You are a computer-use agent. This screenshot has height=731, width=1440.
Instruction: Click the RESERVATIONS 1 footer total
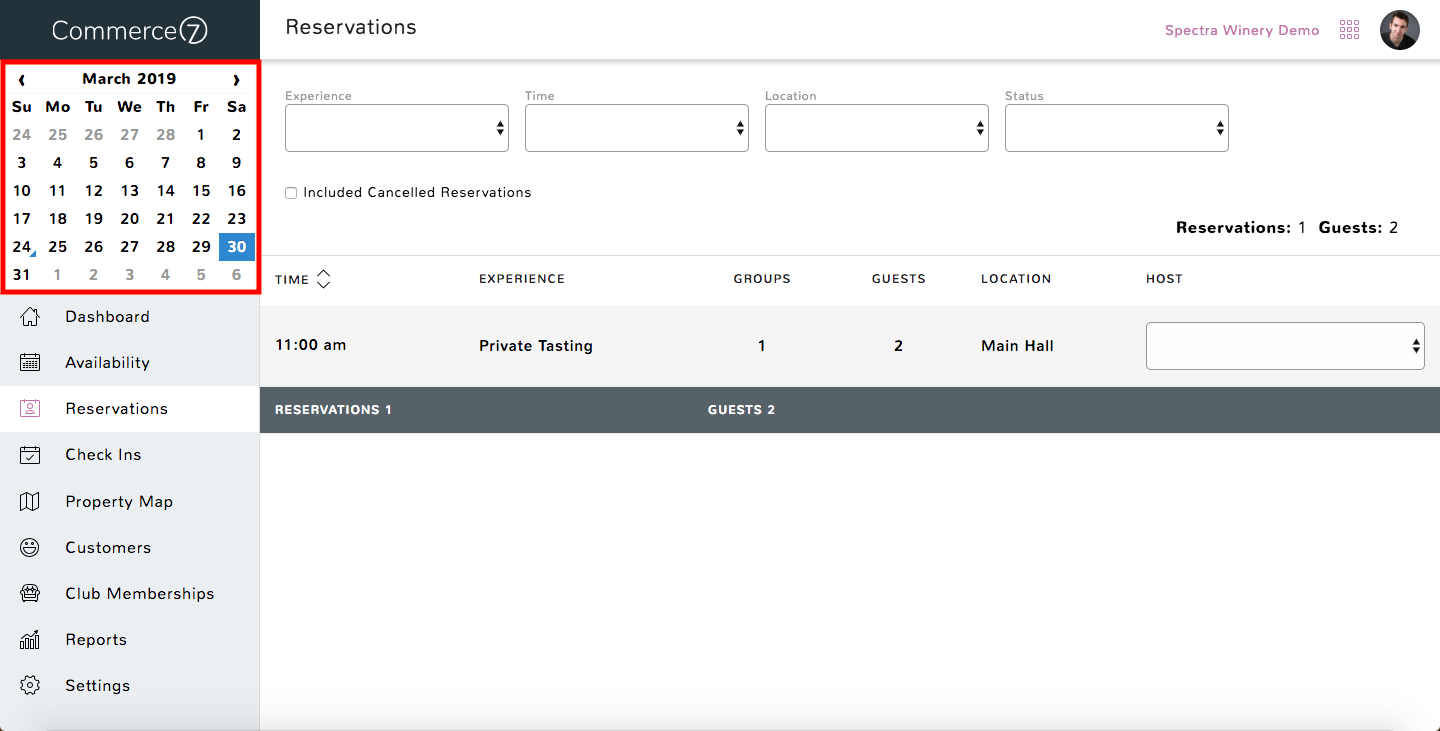[x=334, y=410]
